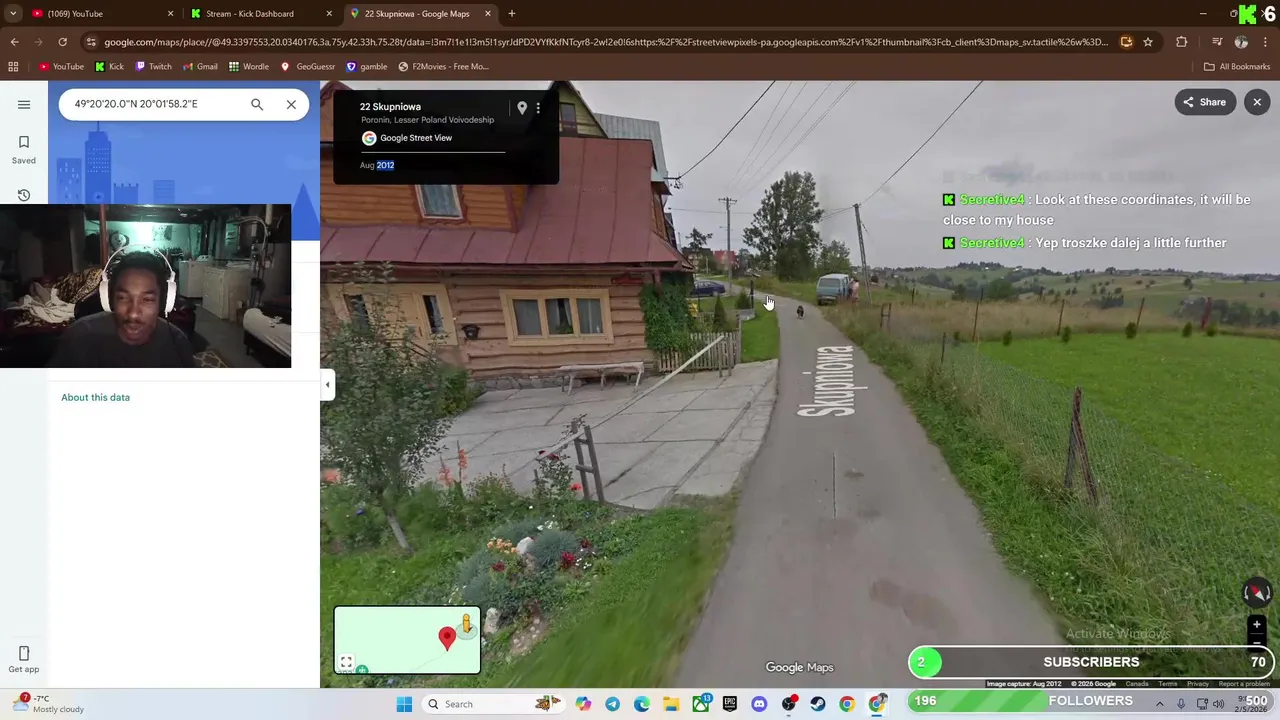Image resolution: width=1280 pixels, height=720 pixels.
Task: Open the F2Movies bookmark
Action: 443,67
